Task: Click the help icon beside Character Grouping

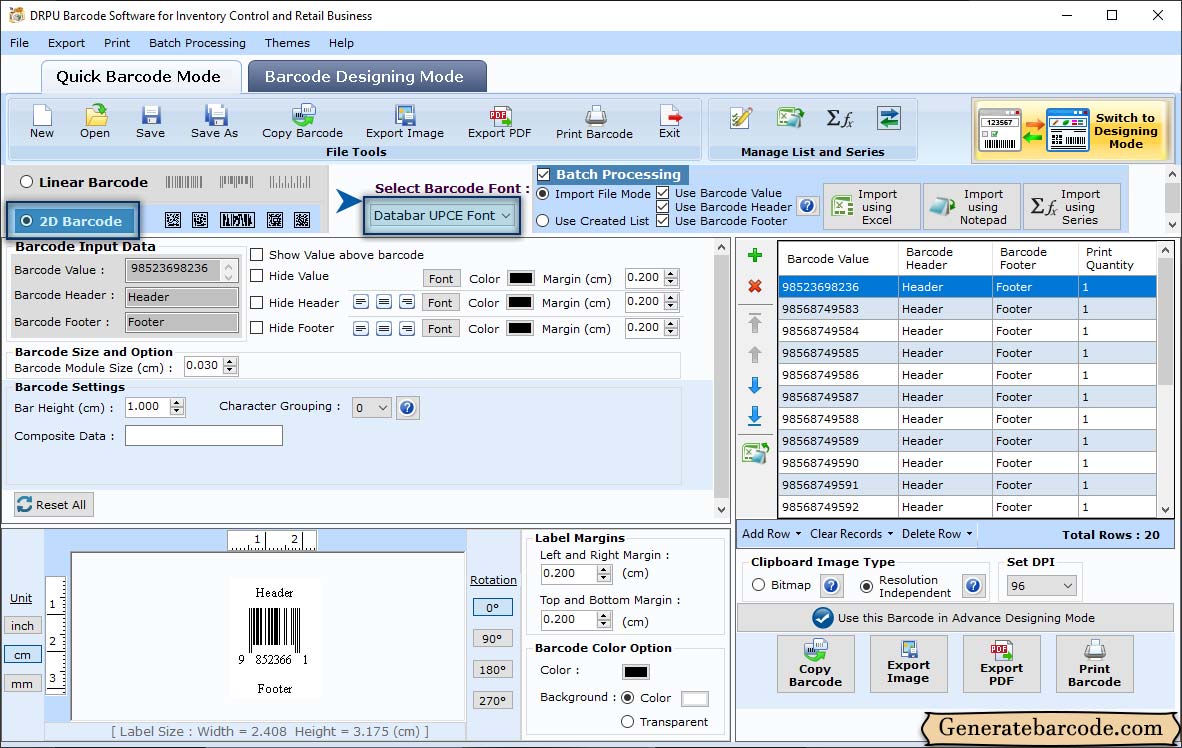Action: (407, 408)
